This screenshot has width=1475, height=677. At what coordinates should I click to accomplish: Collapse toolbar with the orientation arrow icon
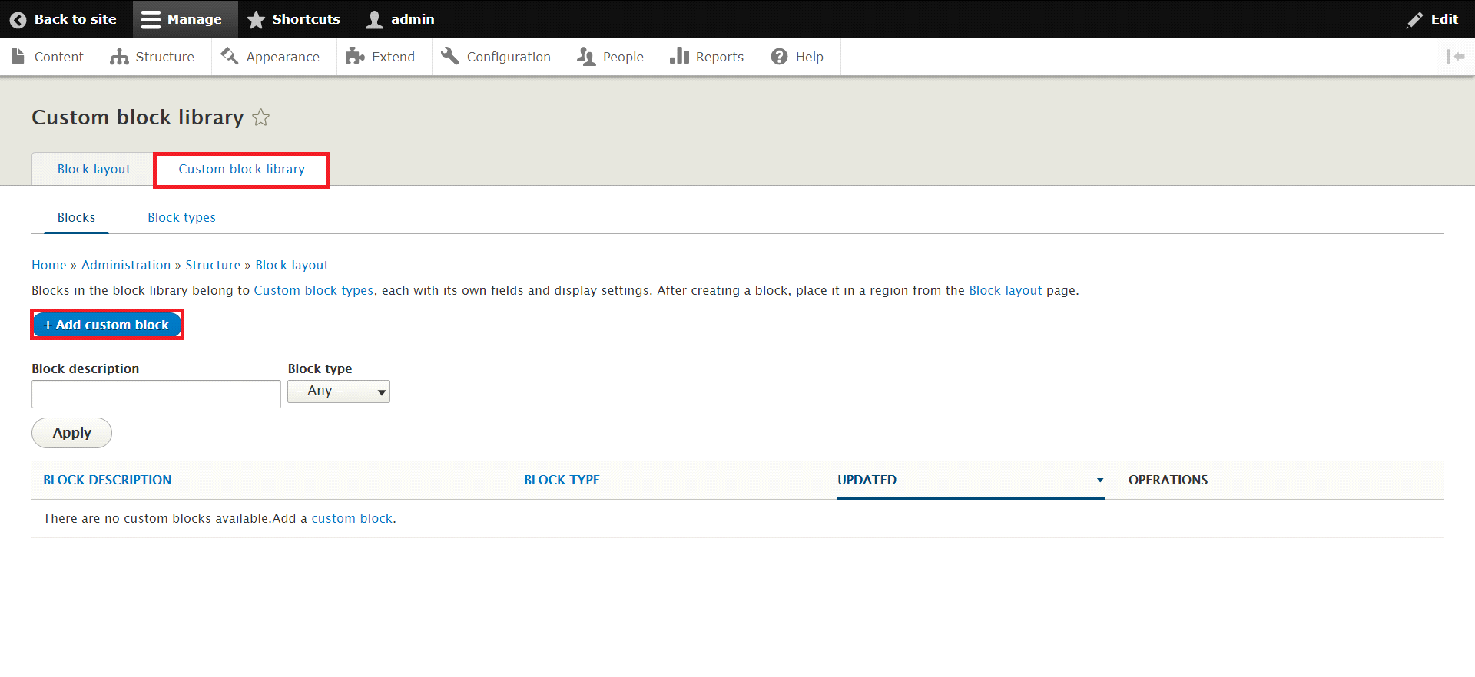[1455, 56]
